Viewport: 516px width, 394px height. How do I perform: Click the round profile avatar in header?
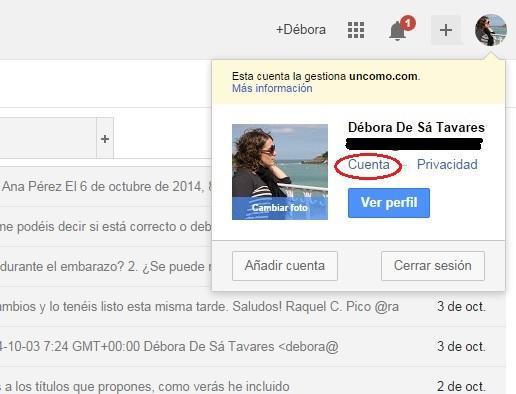point(491,30)
